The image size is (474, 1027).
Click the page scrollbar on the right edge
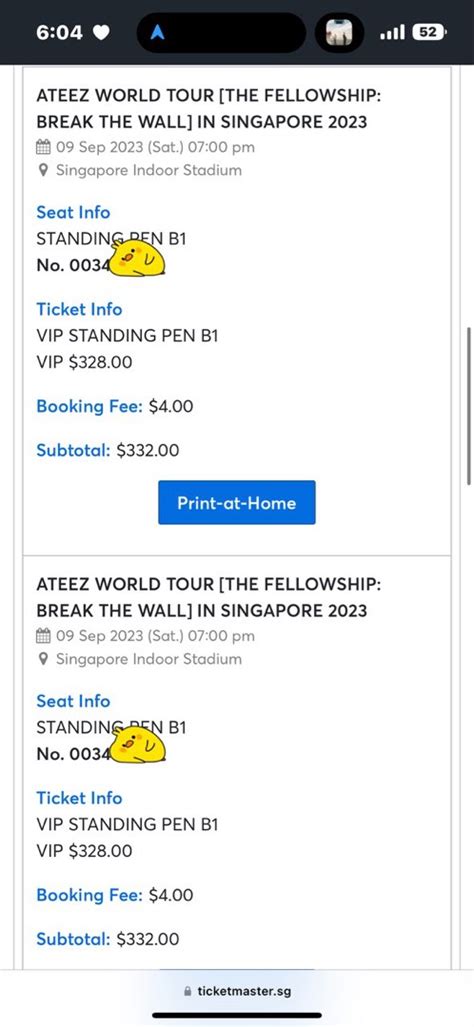point(469,406)
